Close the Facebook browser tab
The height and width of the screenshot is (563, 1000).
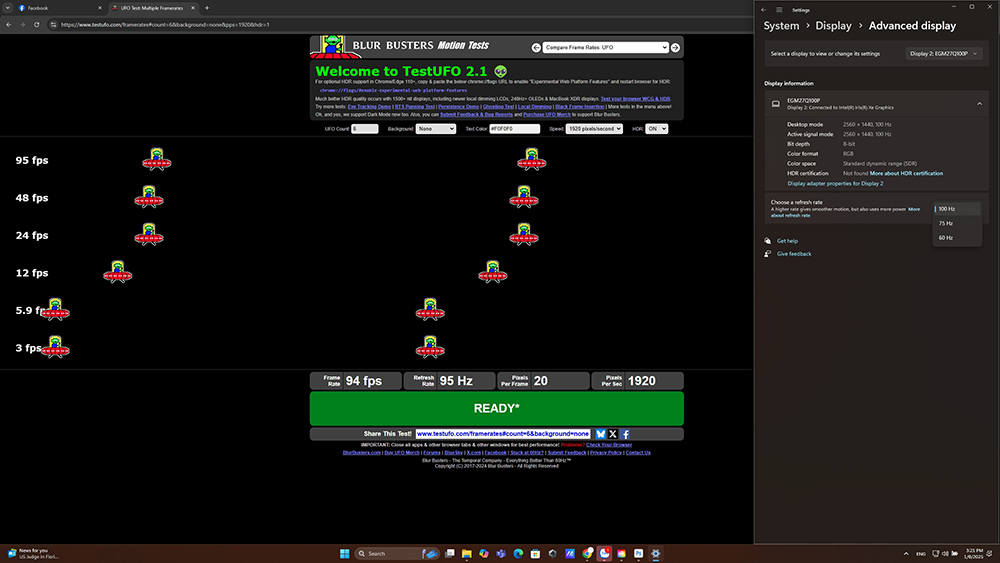point(99,8)
